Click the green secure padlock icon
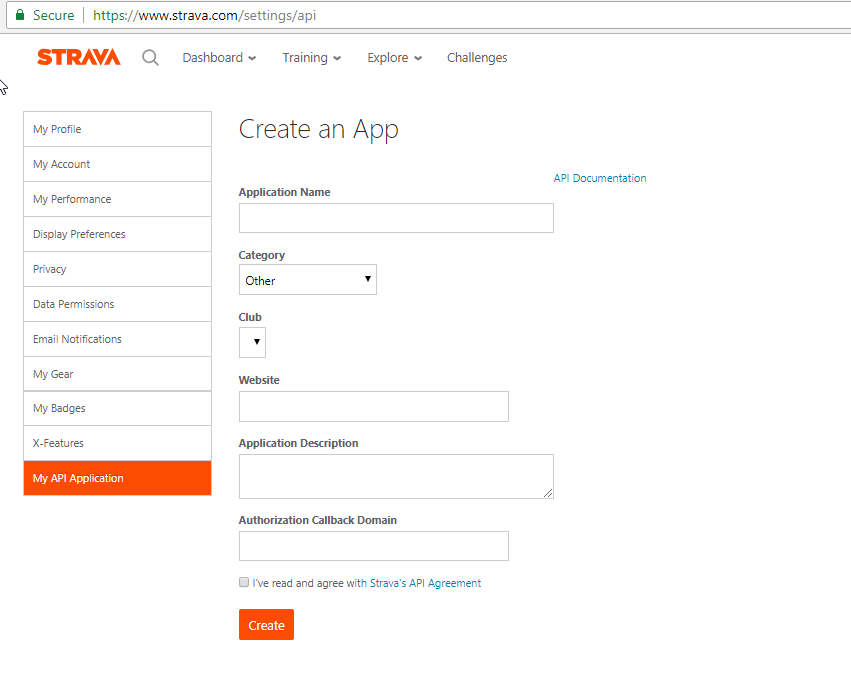 [20, 15]
